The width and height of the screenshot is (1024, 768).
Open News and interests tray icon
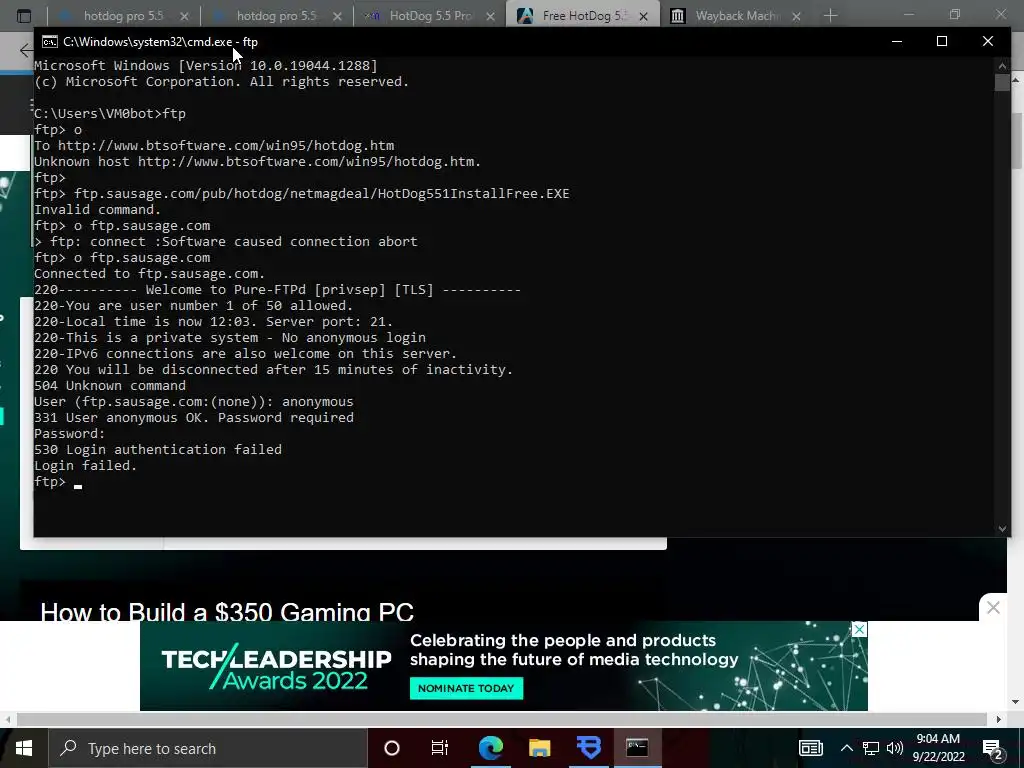point(810,748)
